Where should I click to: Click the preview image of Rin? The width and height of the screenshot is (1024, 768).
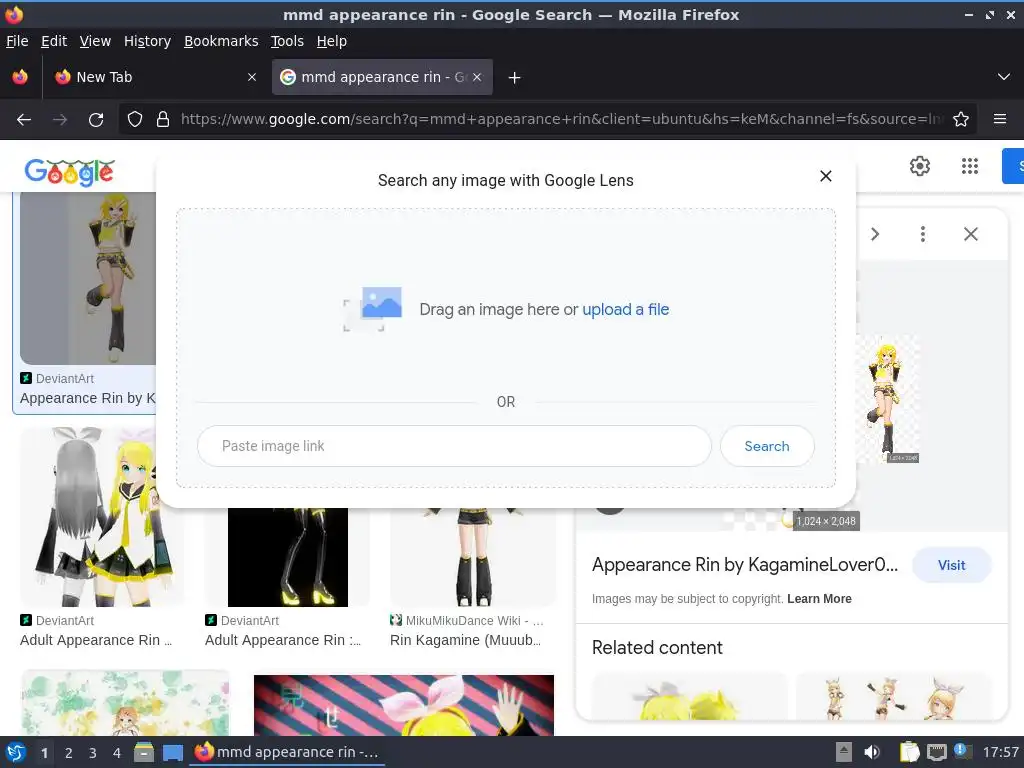[887, 398]
